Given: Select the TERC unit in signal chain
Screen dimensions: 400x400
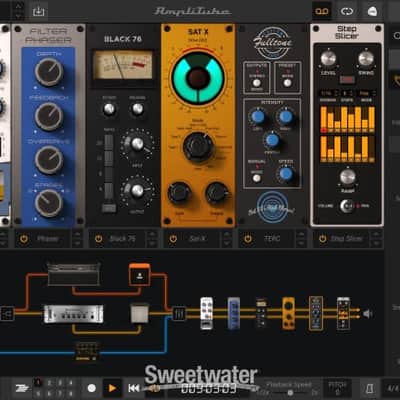Looking at the screenshot, I should (x=316, y=313).
